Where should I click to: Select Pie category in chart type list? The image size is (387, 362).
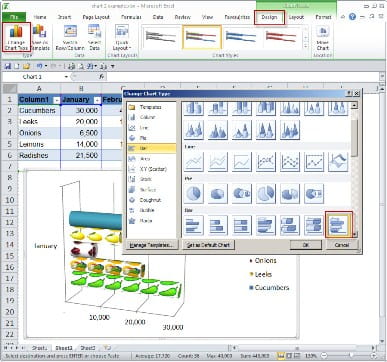(x=152, y=138)
